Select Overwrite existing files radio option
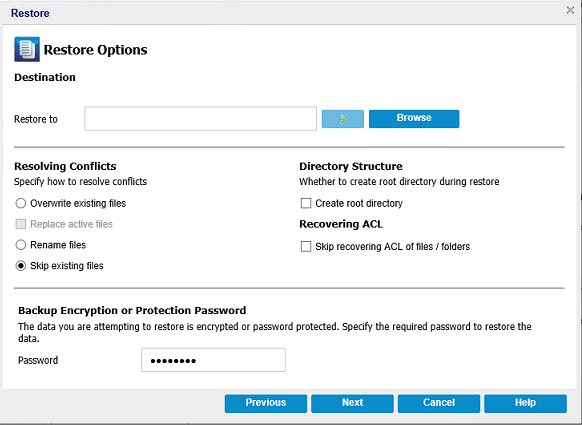This screenshot has width=582, height=425. click(x=21, y=203)
